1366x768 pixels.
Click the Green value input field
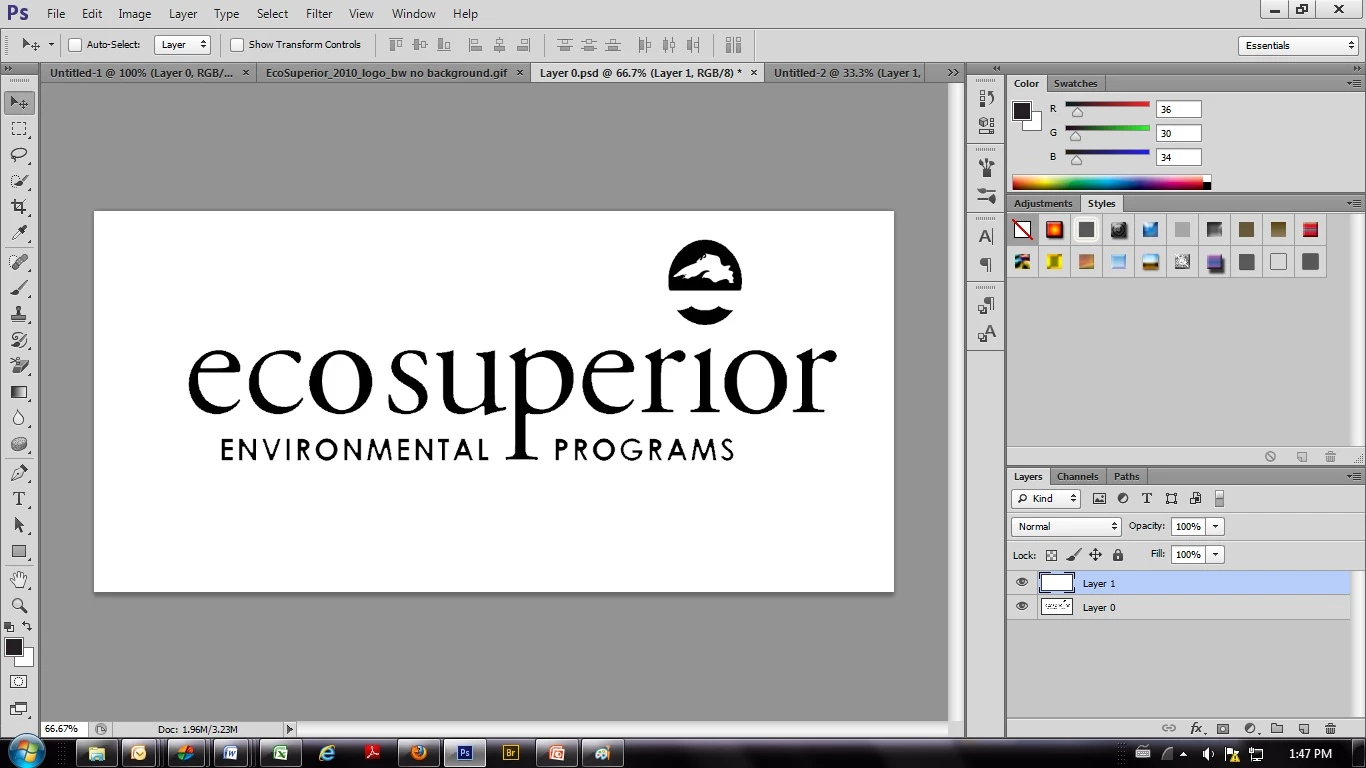coord(1178,133)
